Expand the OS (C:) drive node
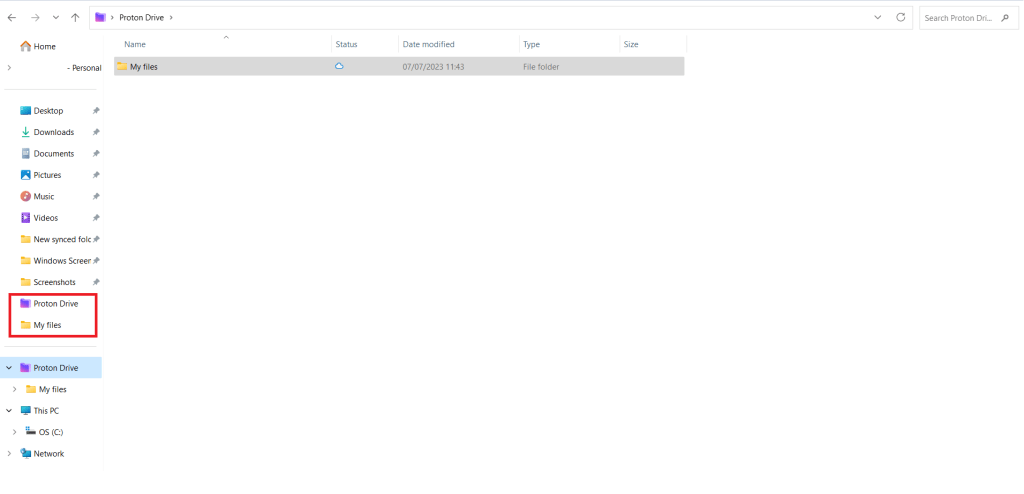1024x494 pixels. pyautogui.click(x=14, y=432)
